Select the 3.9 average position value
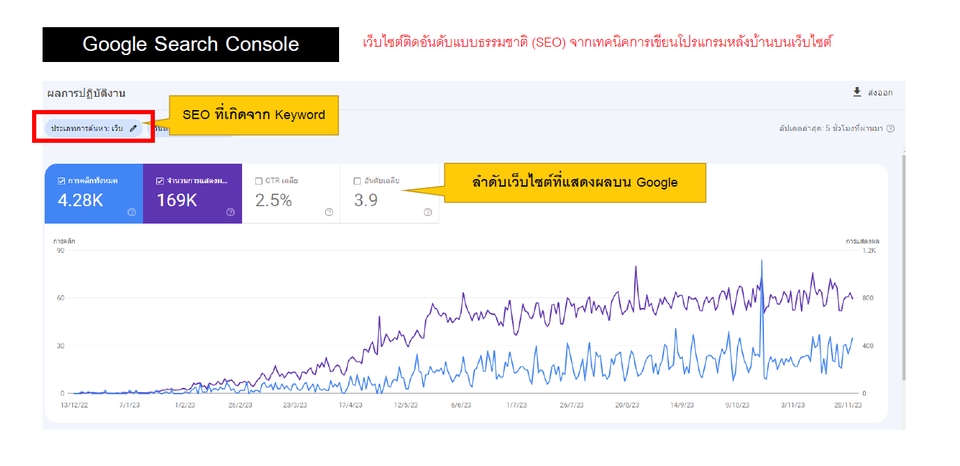This screenshot has height=466, width=960. pos(366,200)
